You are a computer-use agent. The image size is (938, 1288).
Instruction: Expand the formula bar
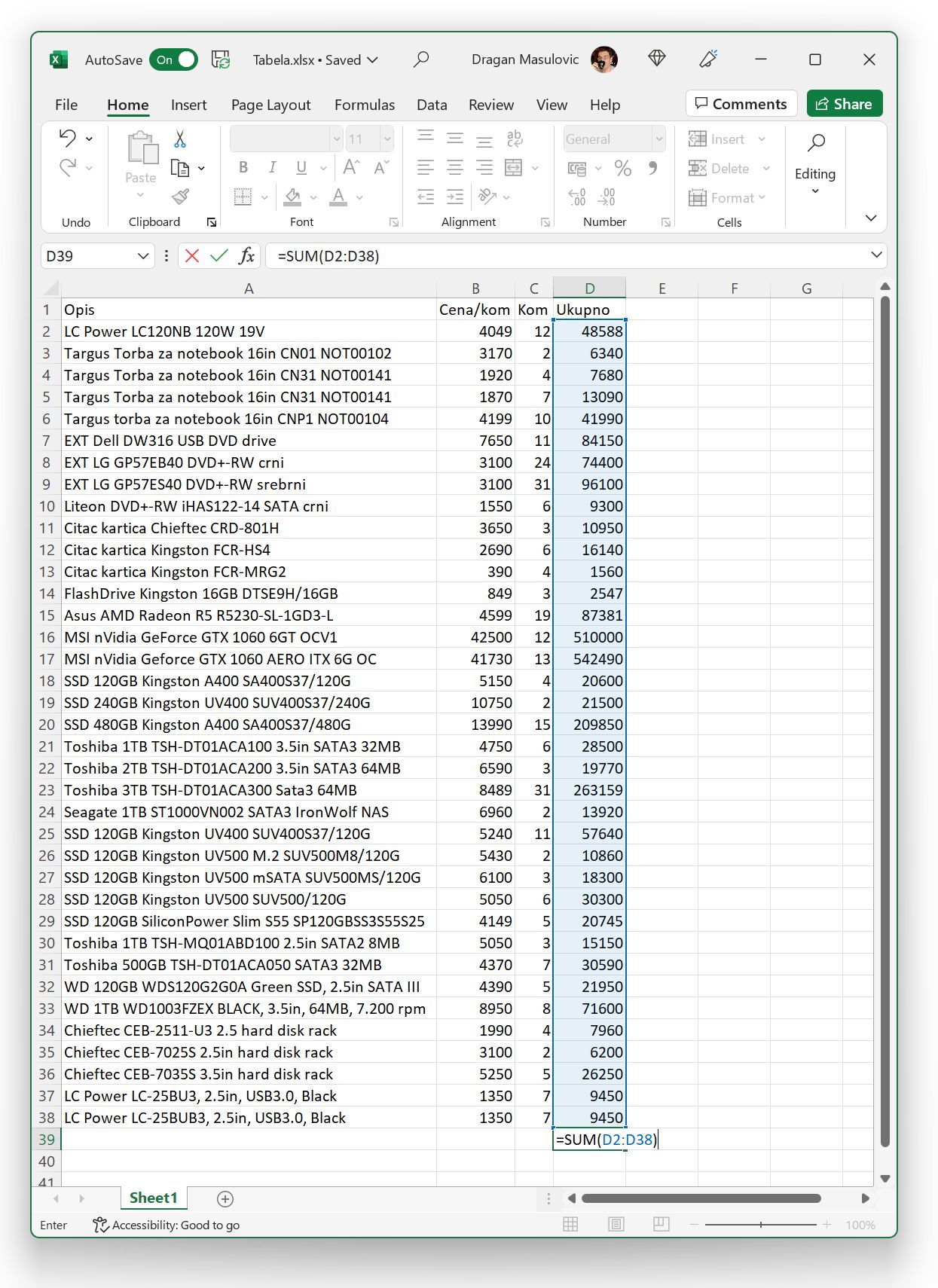[x=876, y=255]
